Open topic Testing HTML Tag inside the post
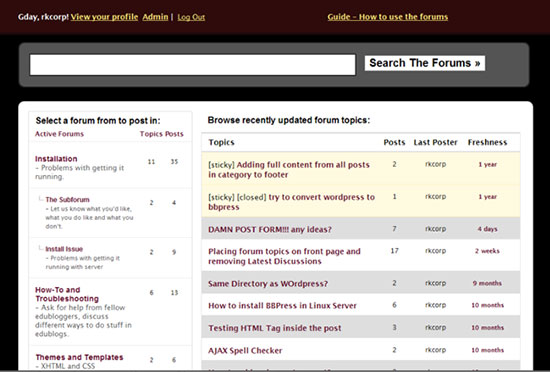 pyautogui.click(x=275, y=328)
